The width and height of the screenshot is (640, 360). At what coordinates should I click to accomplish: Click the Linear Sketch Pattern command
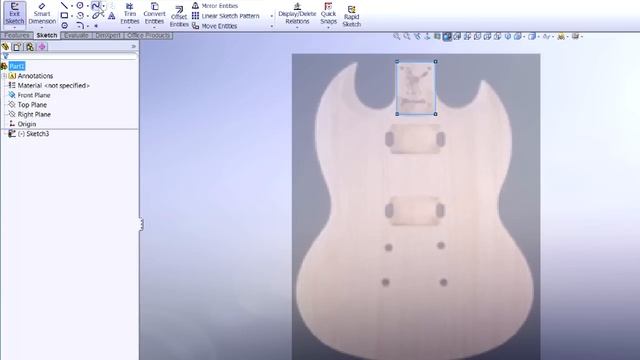[x=226, y=16]
